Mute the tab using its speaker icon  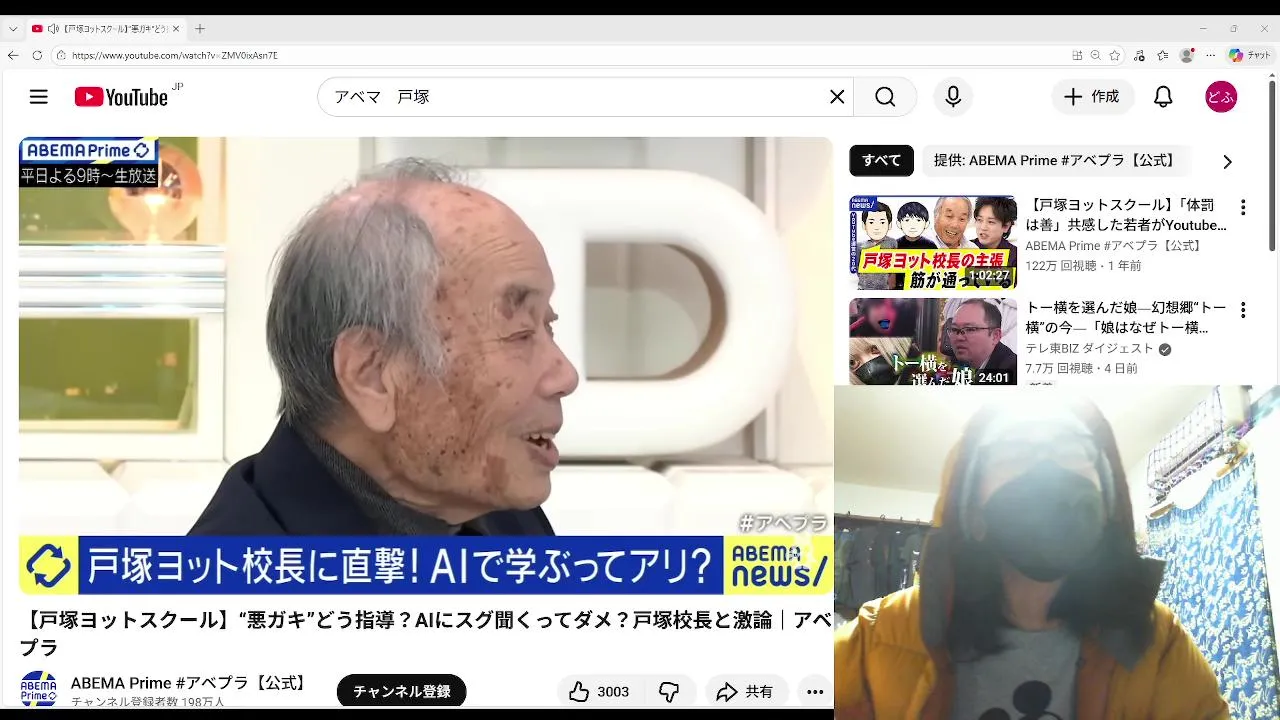pos(53,29)
